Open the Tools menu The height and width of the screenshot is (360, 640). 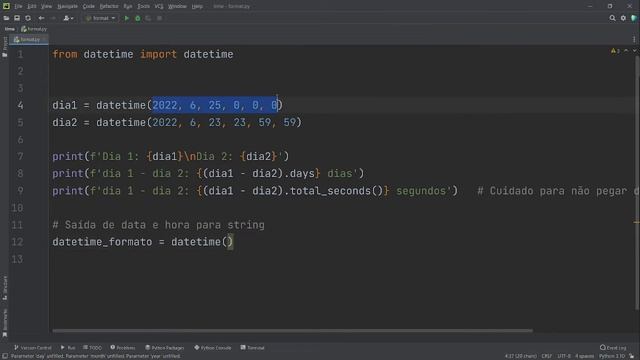click(143, 6)
